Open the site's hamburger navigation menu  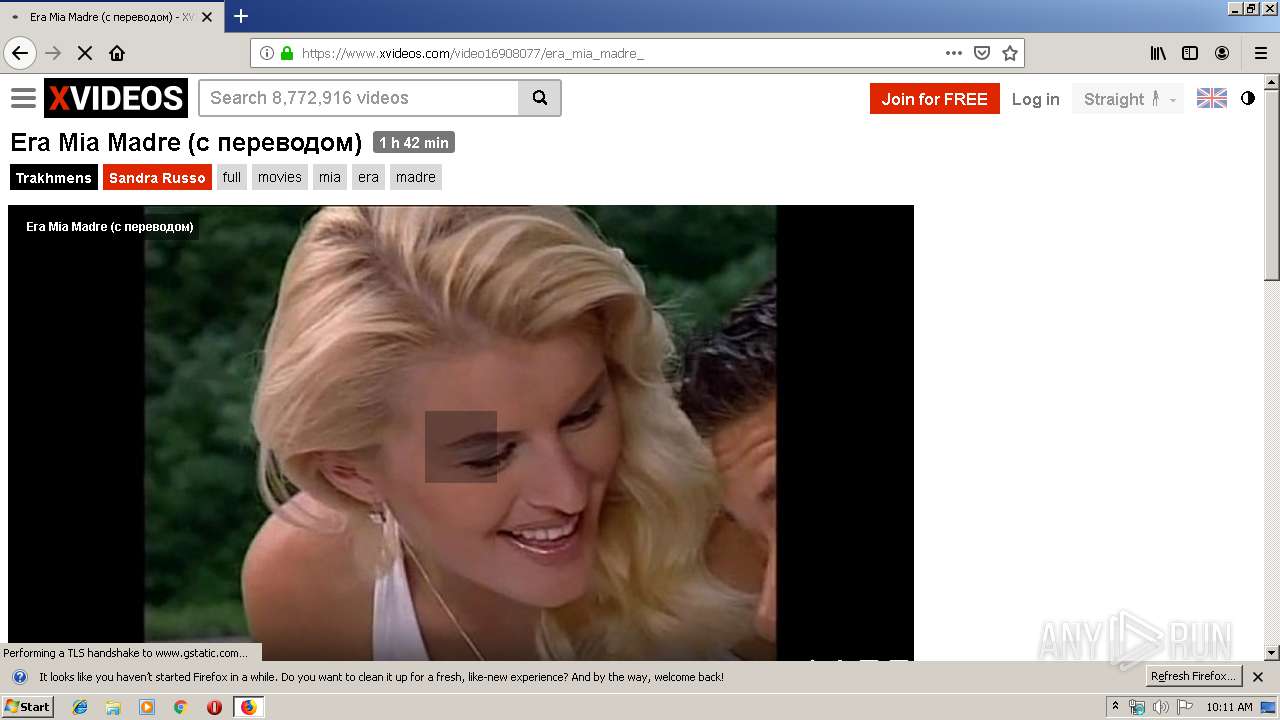(x=23, y=98)
